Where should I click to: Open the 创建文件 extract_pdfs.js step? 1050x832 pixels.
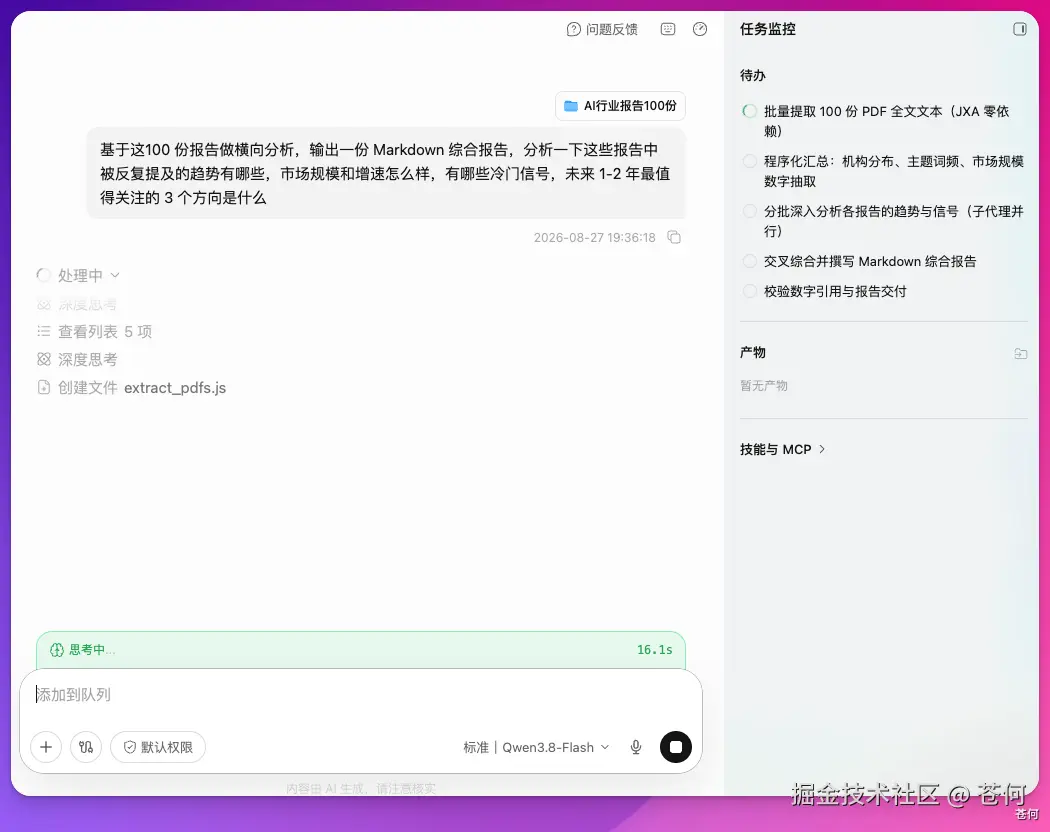coord(132,388)
